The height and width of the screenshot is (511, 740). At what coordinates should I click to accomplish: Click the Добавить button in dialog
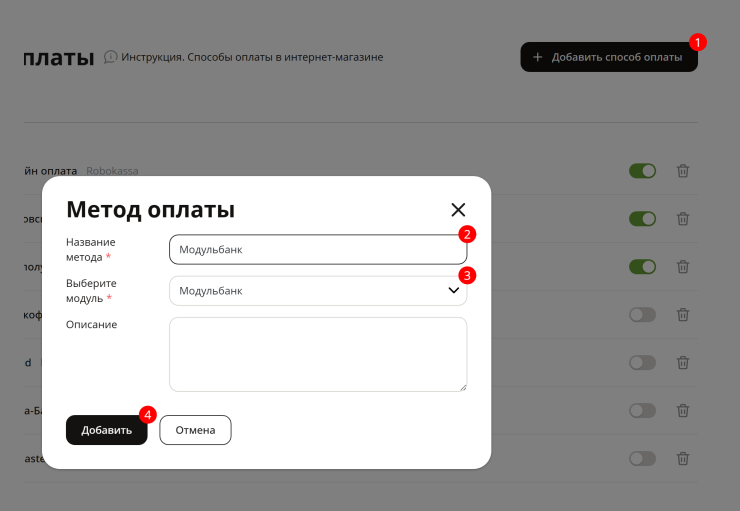point(107,430)
